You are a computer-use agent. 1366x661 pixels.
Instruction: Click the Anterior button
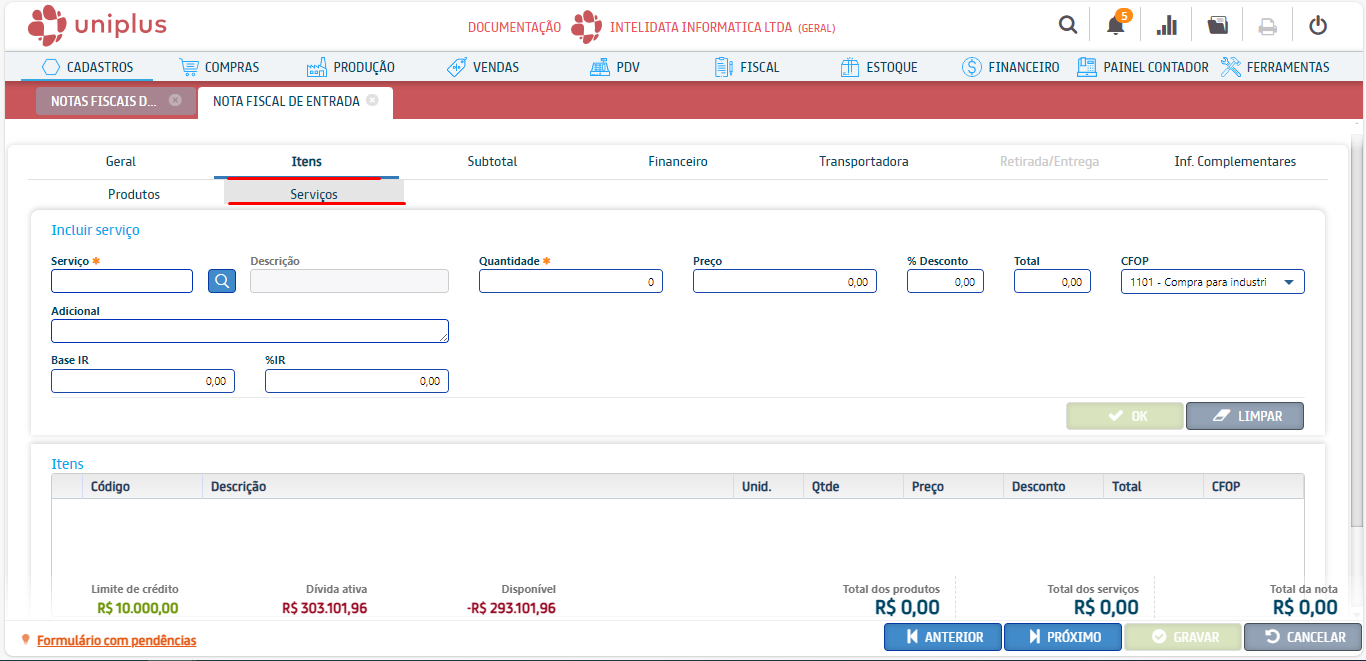[x=943, y=637]
